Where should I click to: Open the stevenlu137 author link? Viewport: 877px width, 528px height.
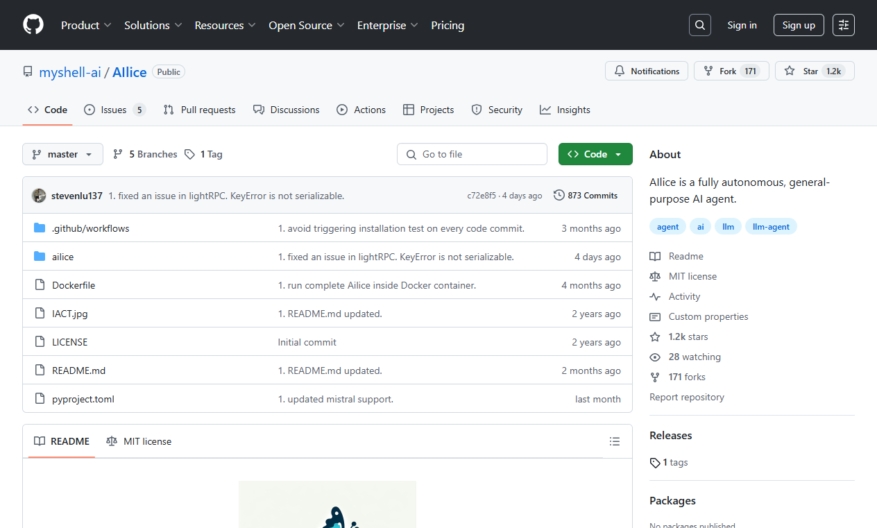click(x=77, y=196)
